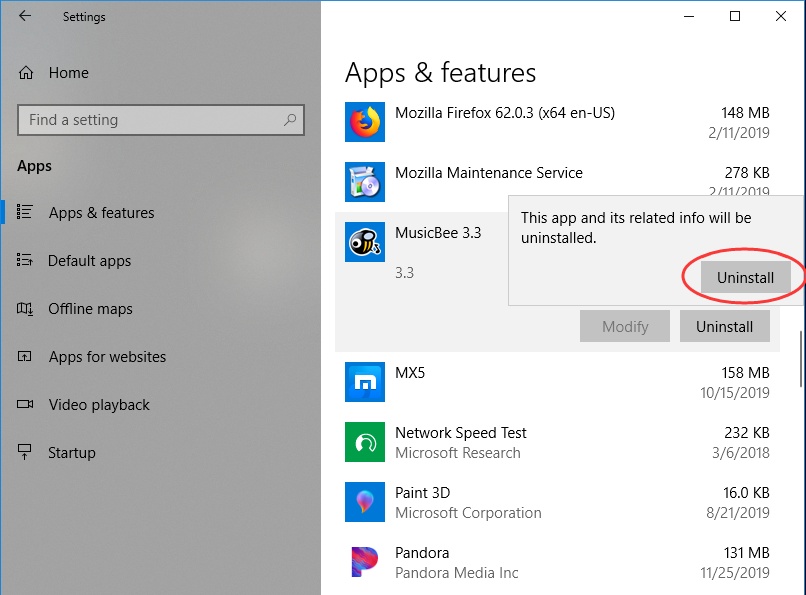Click the Microsoft Research publisher text
This screenshot has height=595, width=806.
[457, 453]
